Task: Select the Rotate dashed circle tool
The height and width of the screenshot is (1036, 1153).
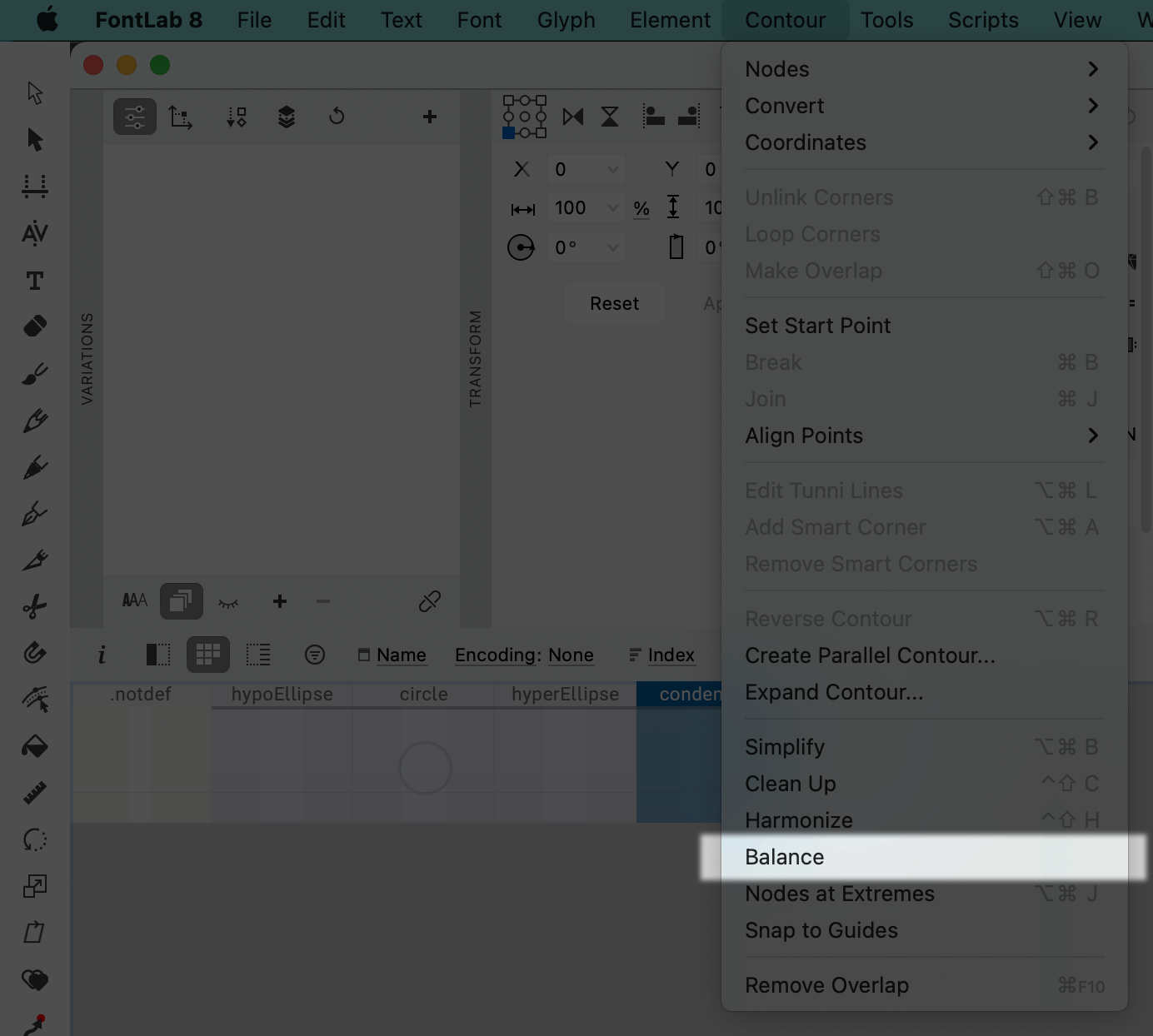Action: coord(35,840)
